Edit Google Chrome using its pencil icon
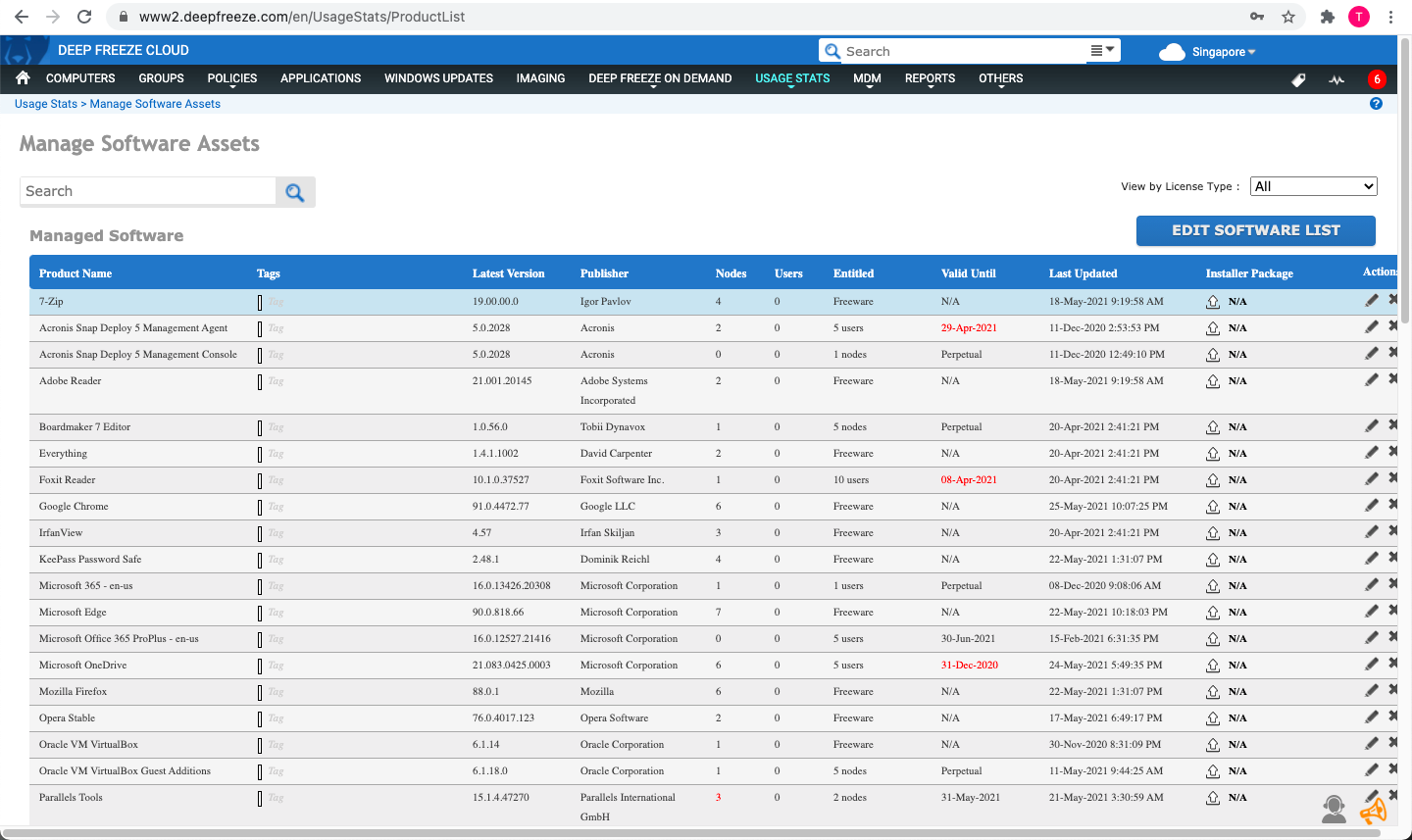This screenshot has width=1412, height=840. 1372,506
